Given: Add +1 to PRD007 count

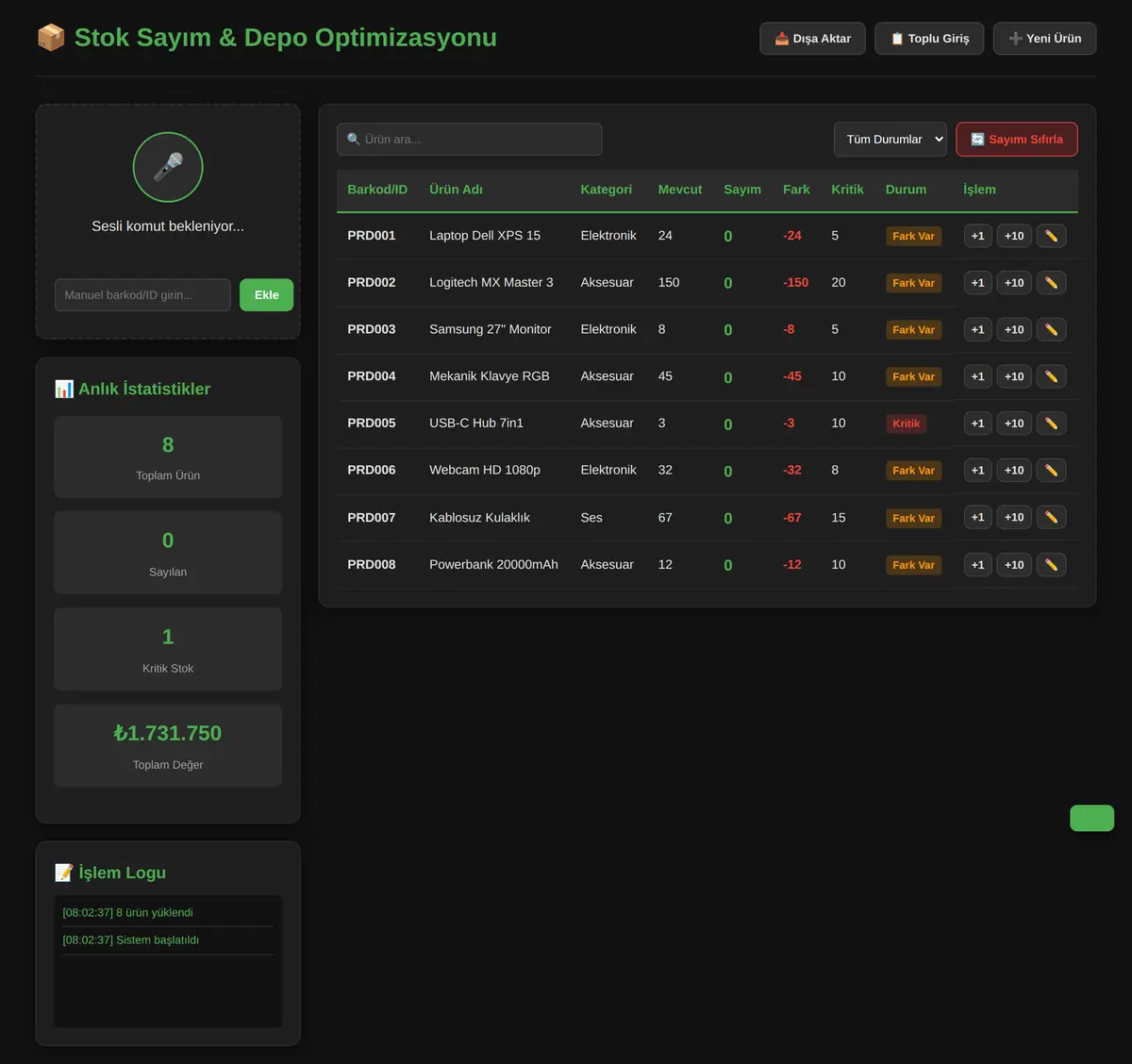Looking at the screenshot, I should 977,517.
